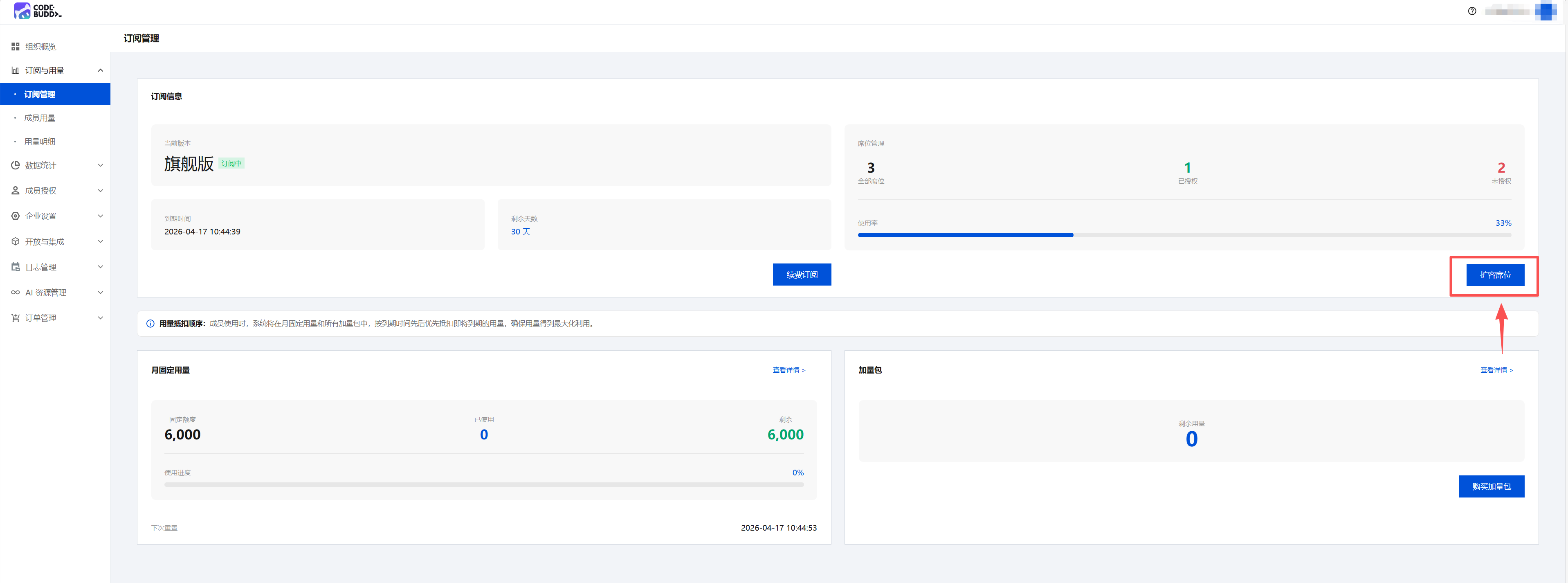Screen dimensions: 1568x583
Task: Expand the 数据统计 chevron arrow
Action: click(x=101, y=165)
